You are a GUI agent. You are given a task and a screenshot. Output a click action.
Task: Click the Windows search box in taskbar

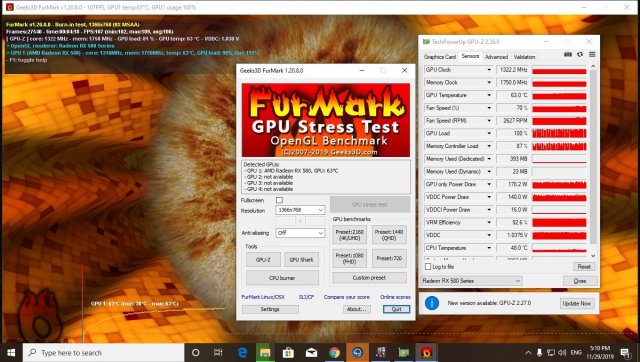(104, 353)
